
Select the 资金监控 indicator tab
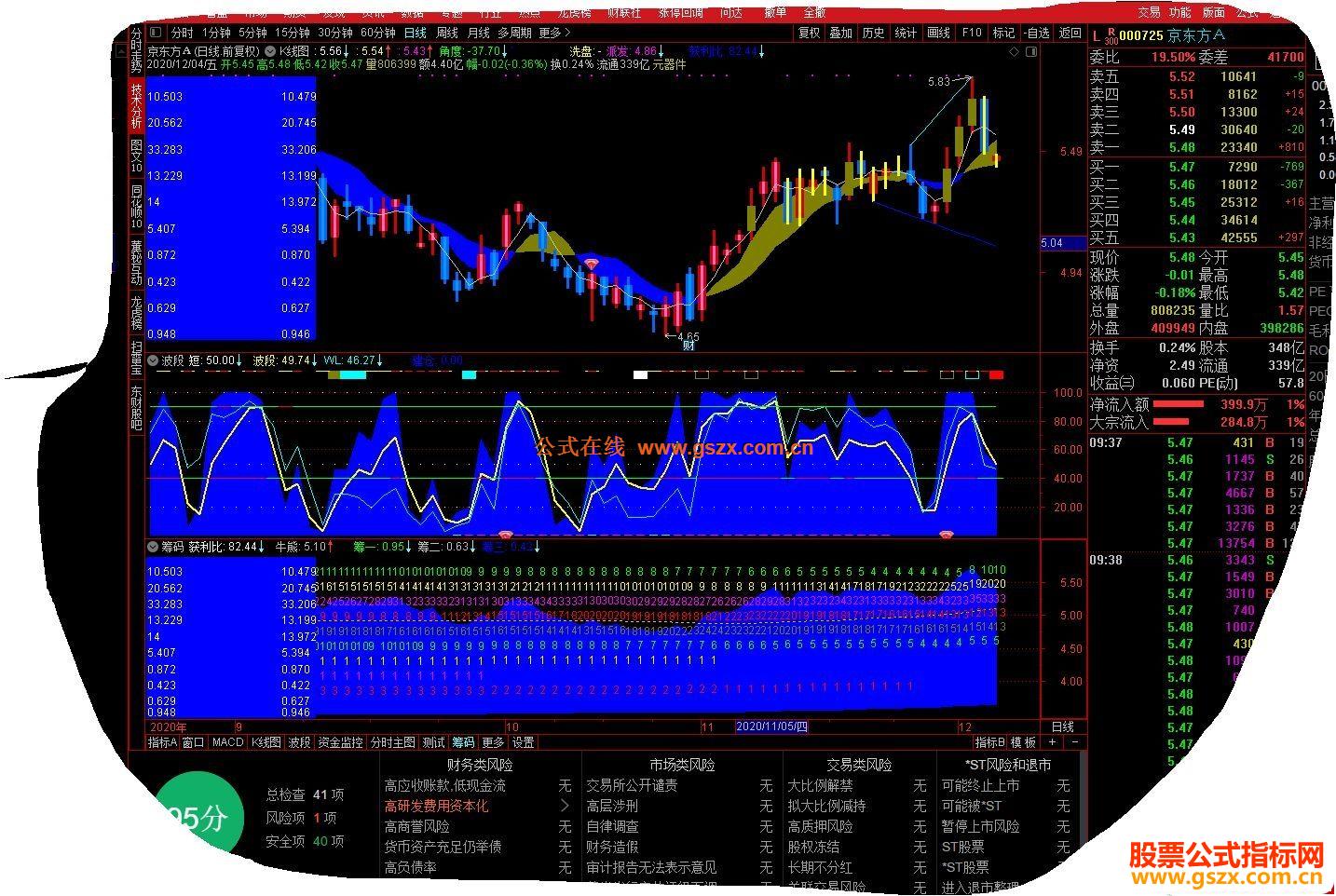pyautogui.click(x=340, y=742)
